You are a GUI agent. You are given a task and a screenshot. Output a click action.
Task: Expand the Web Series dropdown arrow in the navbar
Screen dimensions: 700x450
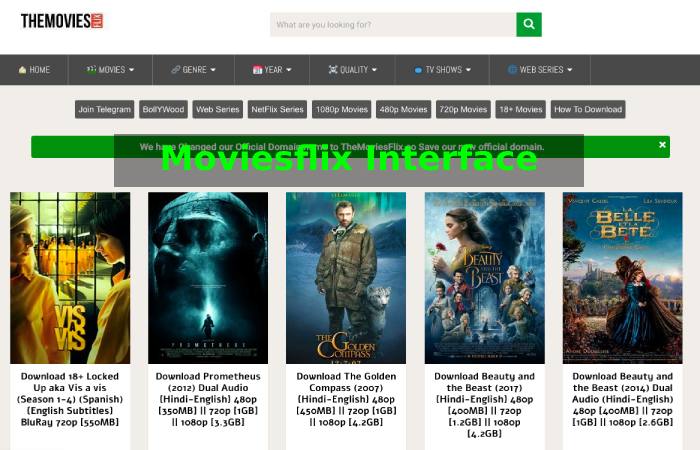[x=570, y=70]
